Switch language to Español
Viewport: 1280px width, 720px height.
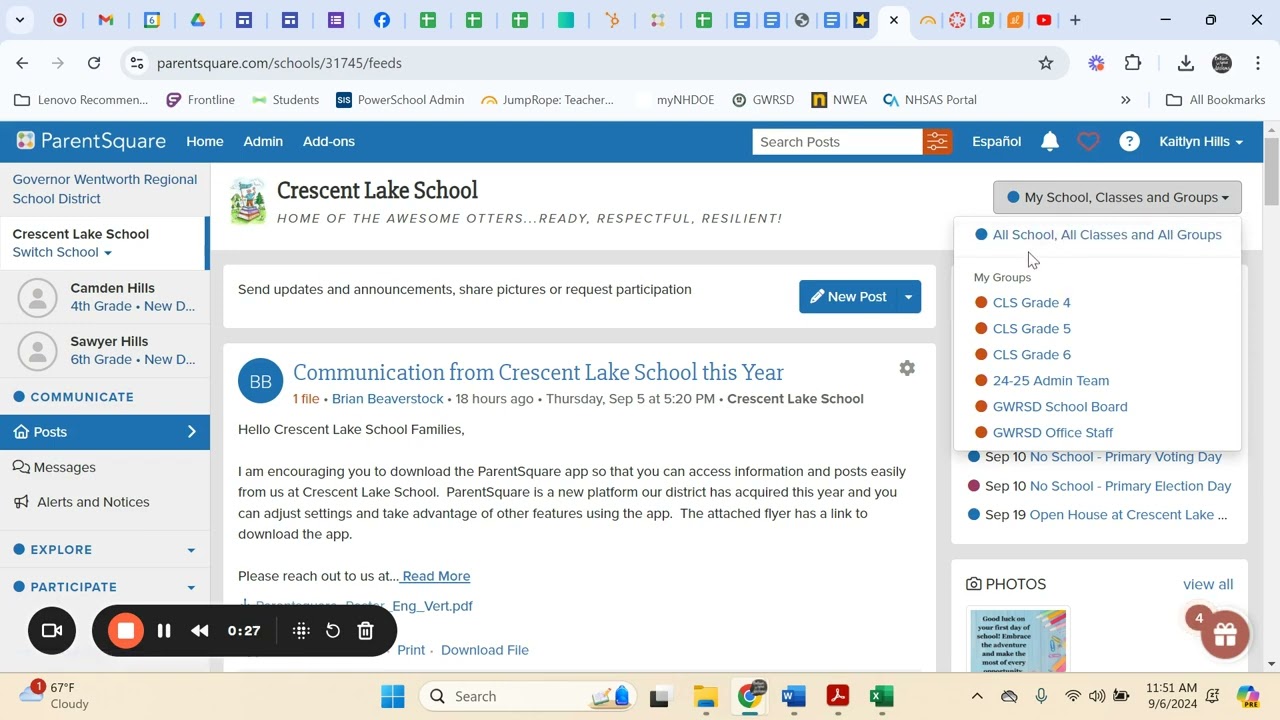tap(997, 141)
